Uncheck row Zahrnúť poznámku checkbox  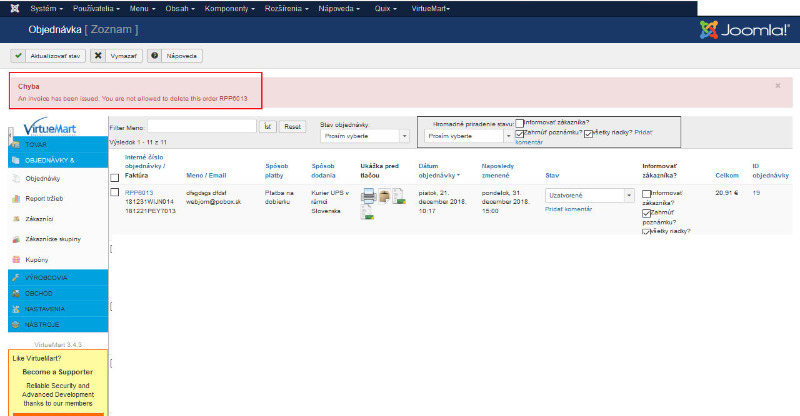646,213
